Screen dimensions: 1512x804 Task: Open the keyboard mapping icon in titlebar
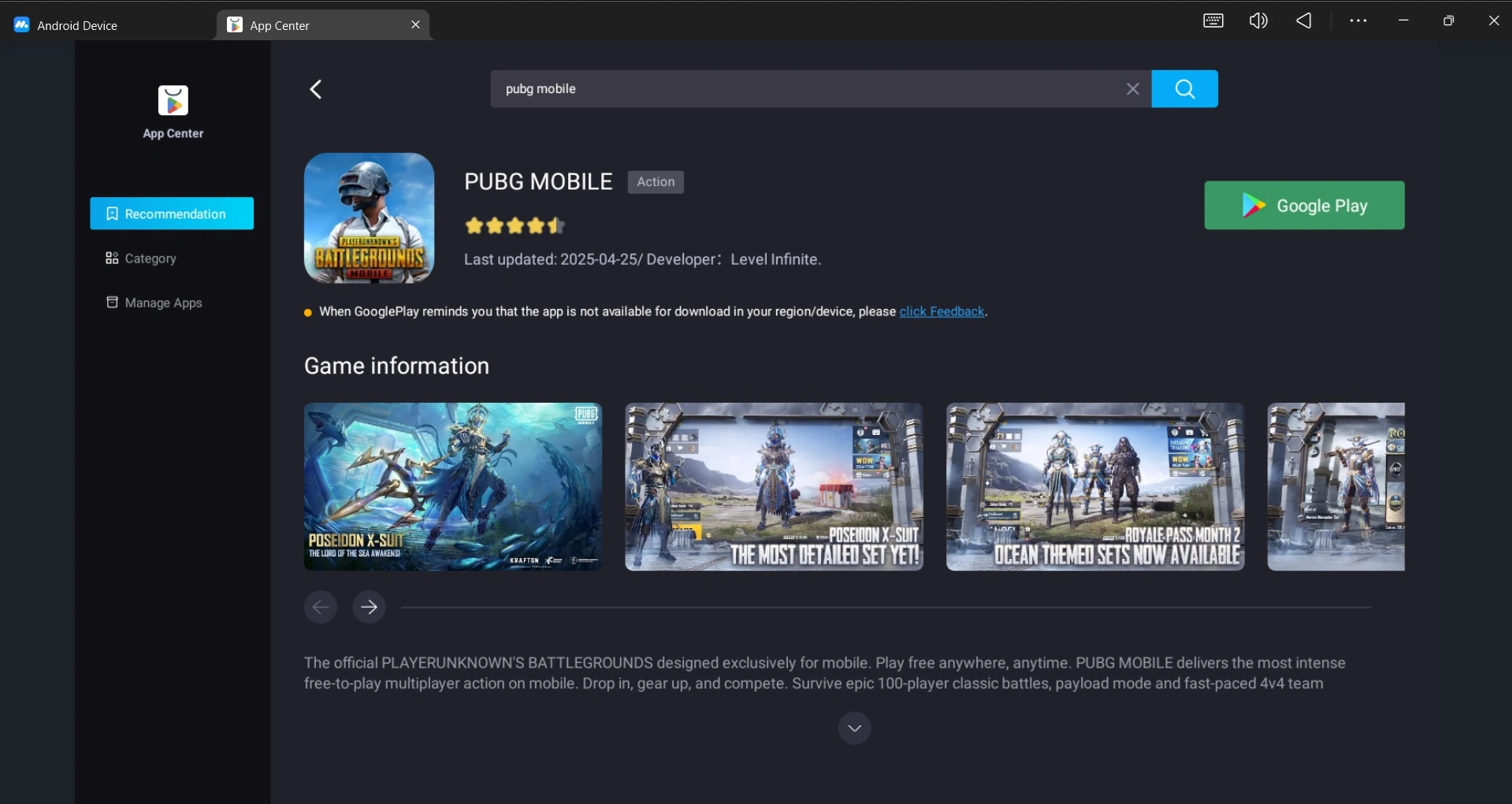coord(1213,20)
